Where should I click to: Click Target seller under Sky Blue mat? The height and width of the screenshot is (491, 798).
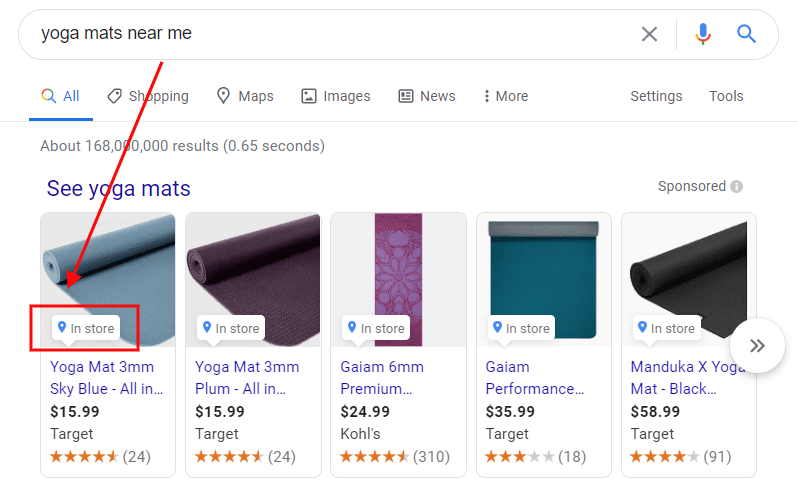pos(71,434)
